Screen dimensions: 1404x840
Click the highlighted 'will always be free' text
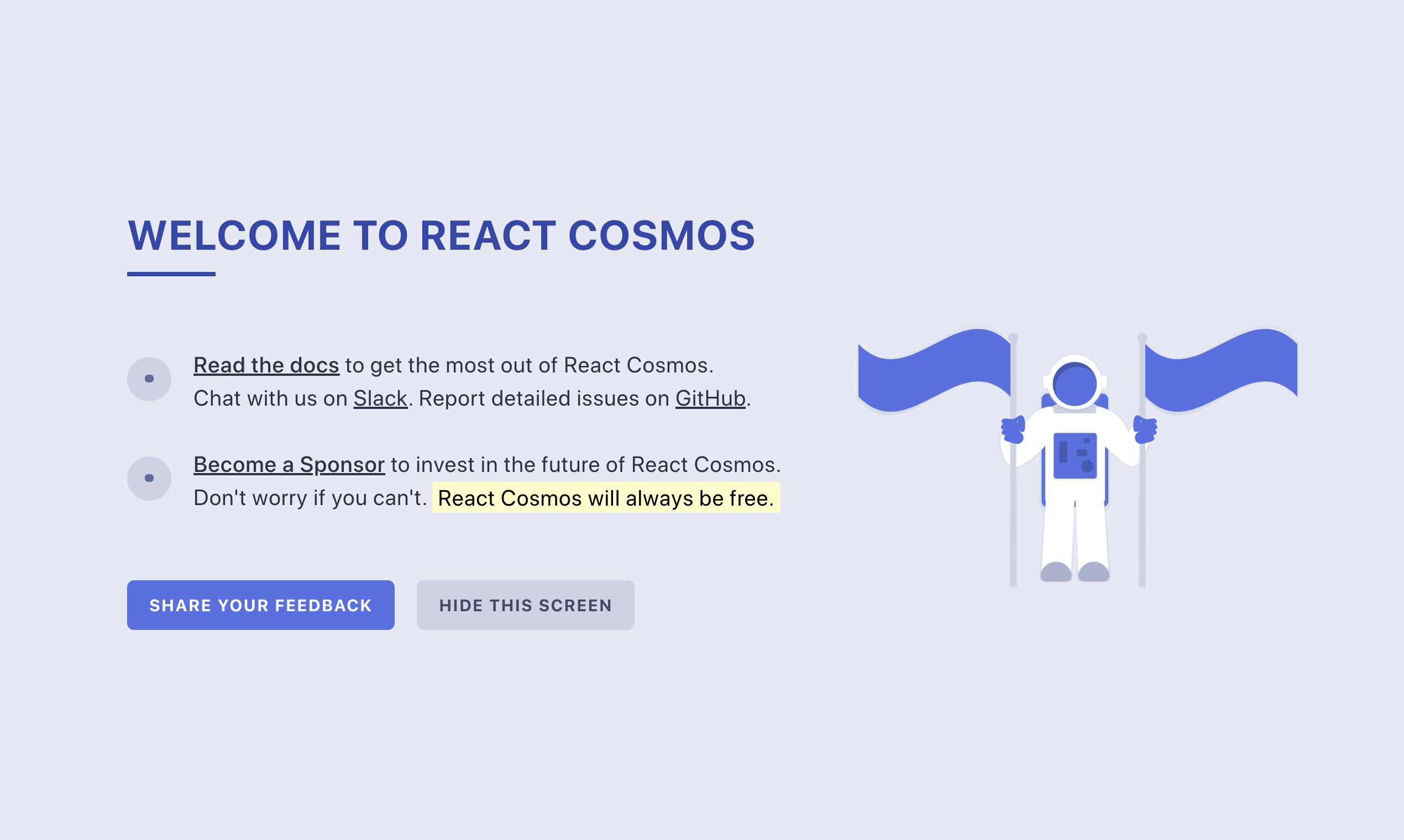[606, 498]
